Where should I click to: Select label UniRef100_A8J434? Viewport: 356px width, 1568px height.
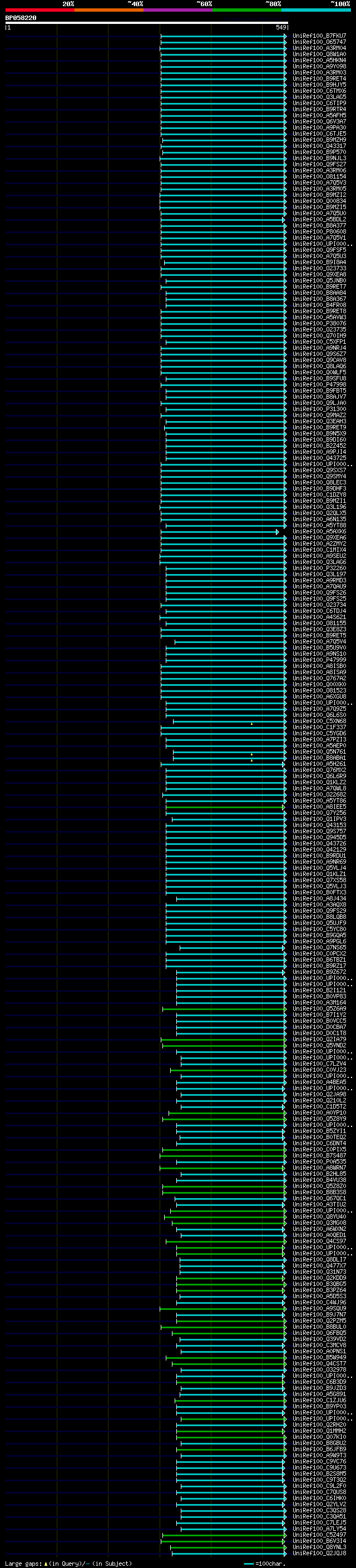click(319, 898)
